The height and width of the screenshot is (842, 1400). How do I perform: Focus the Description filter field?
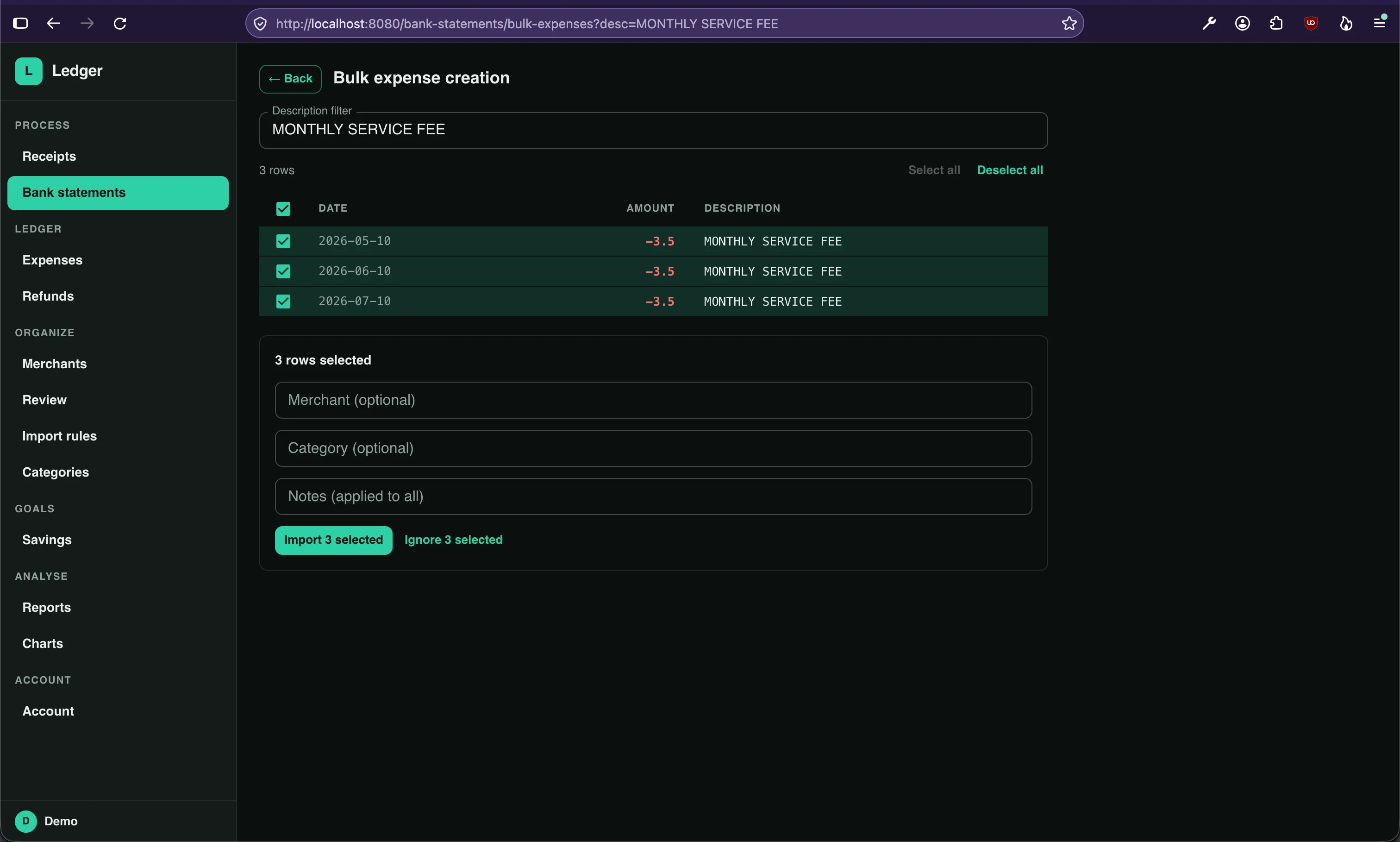coord(653,131)
